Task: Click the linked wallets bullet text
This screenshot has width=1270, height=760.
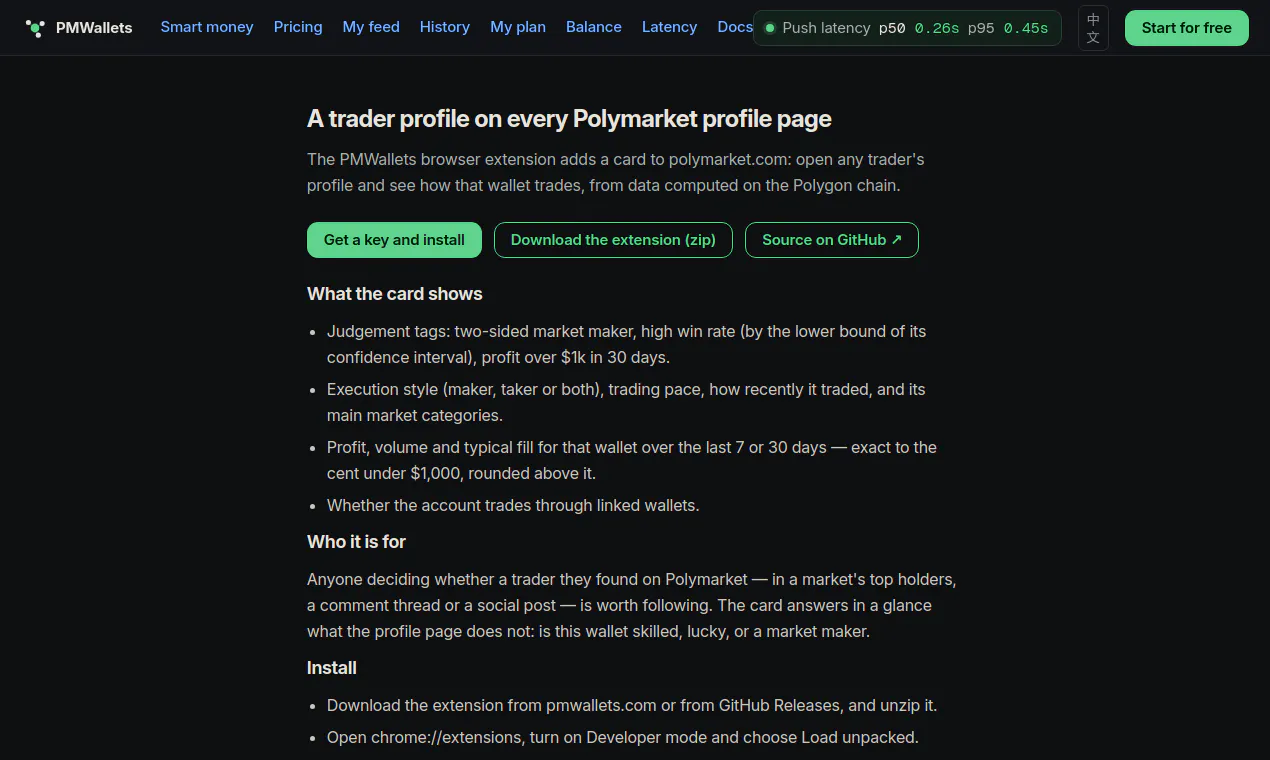Action: click(x=513, y=505)
